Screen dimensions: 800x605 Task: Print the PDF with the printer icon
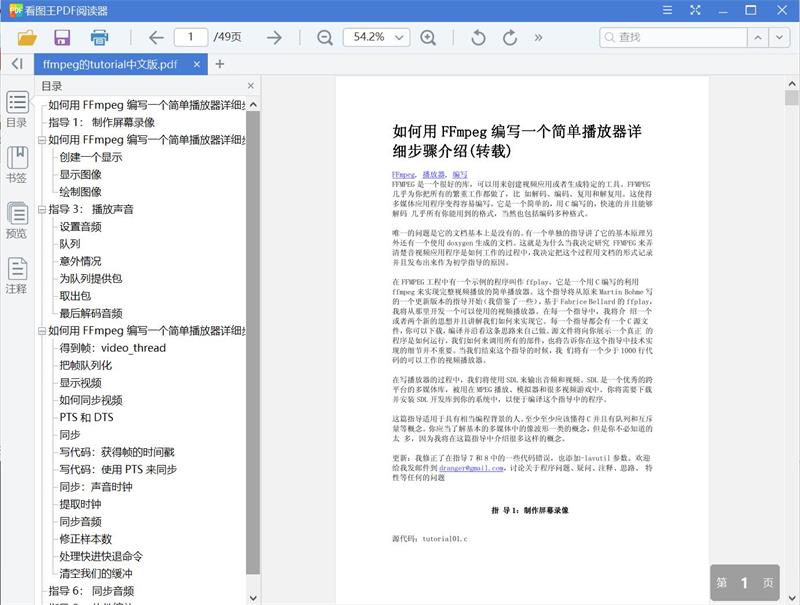click(99, 37)
